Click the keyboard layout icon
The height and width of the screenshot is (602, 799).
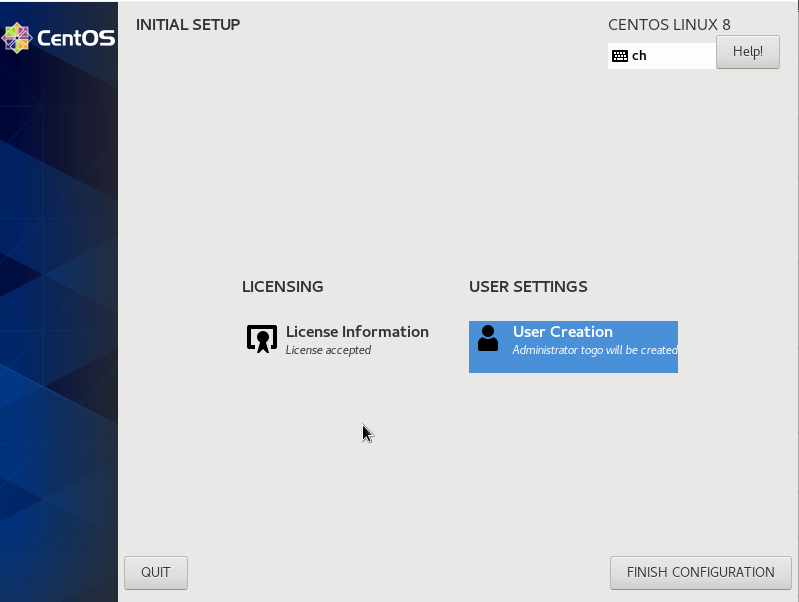pyautogui.click(x=620, y=56)
